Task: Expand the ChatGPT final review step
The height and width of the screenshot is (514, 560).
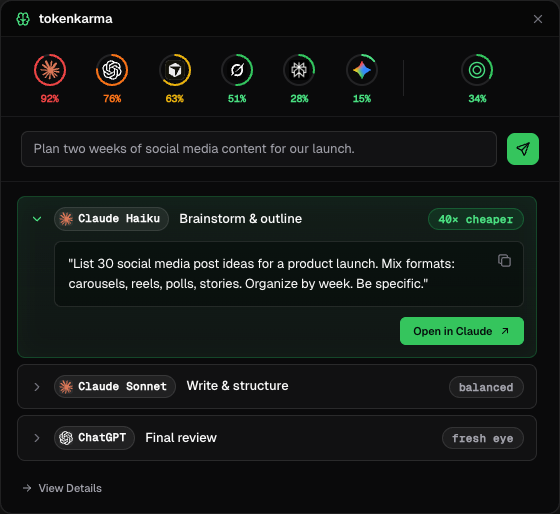Action: click(x=37, y=438)
